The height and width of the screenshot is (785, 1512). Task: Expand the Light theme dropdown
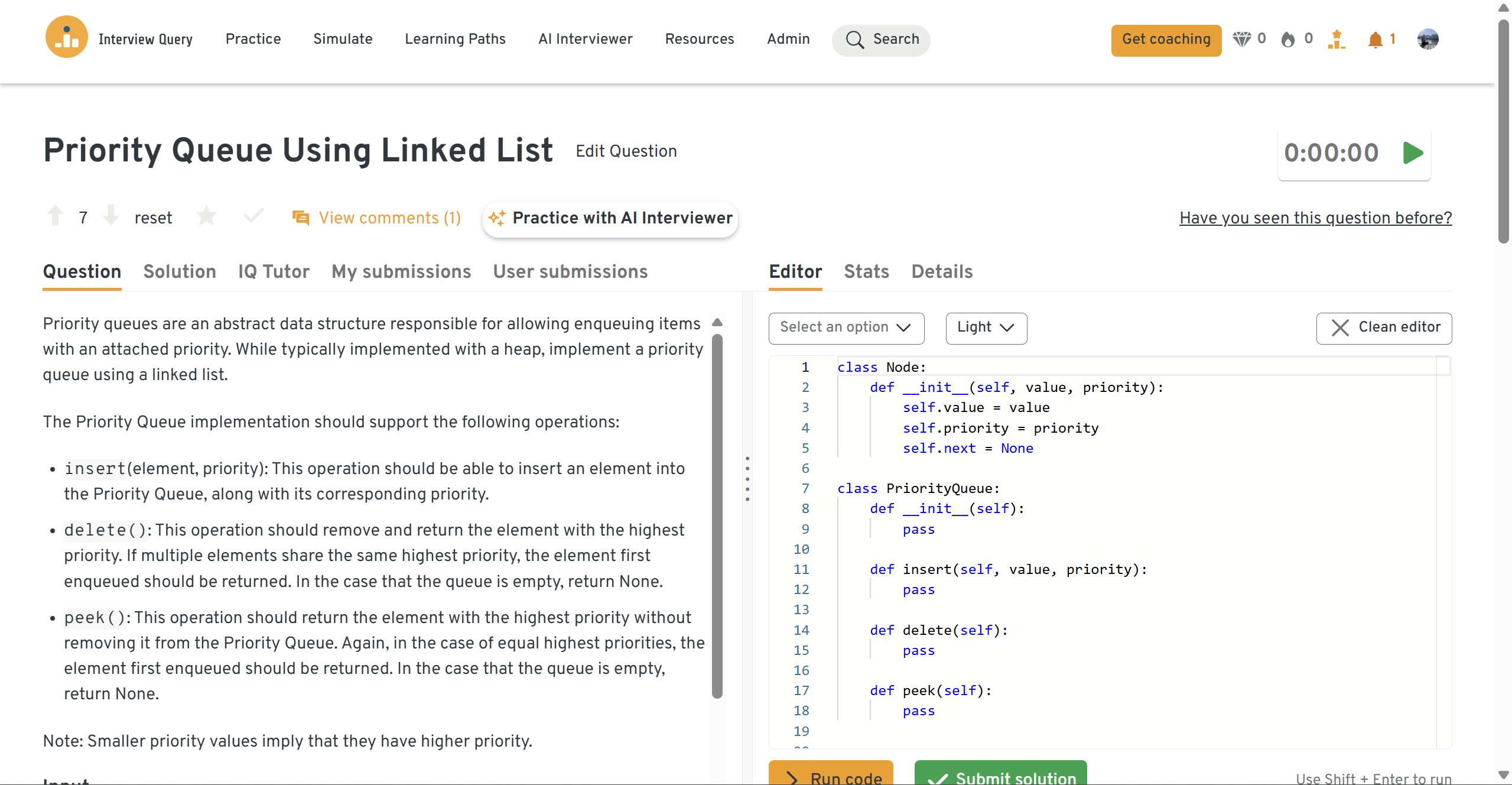coord(986,327)
